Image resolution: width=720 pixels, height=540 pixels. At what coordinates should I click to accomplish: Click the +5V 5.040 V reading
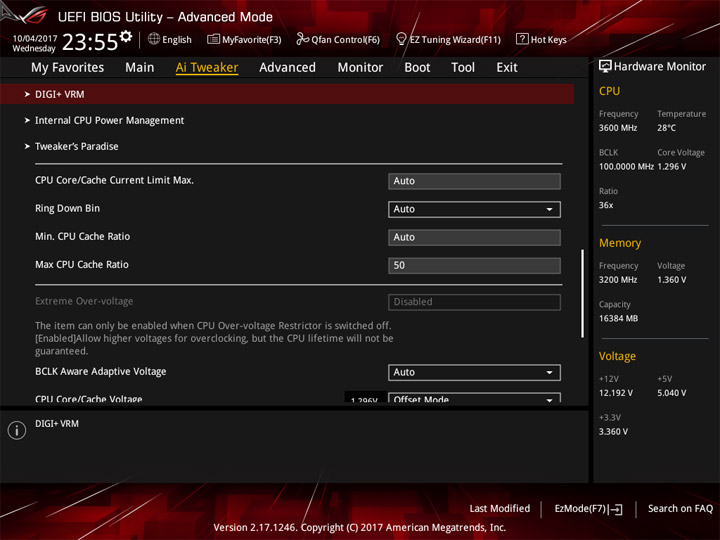[x=672, y=393]
